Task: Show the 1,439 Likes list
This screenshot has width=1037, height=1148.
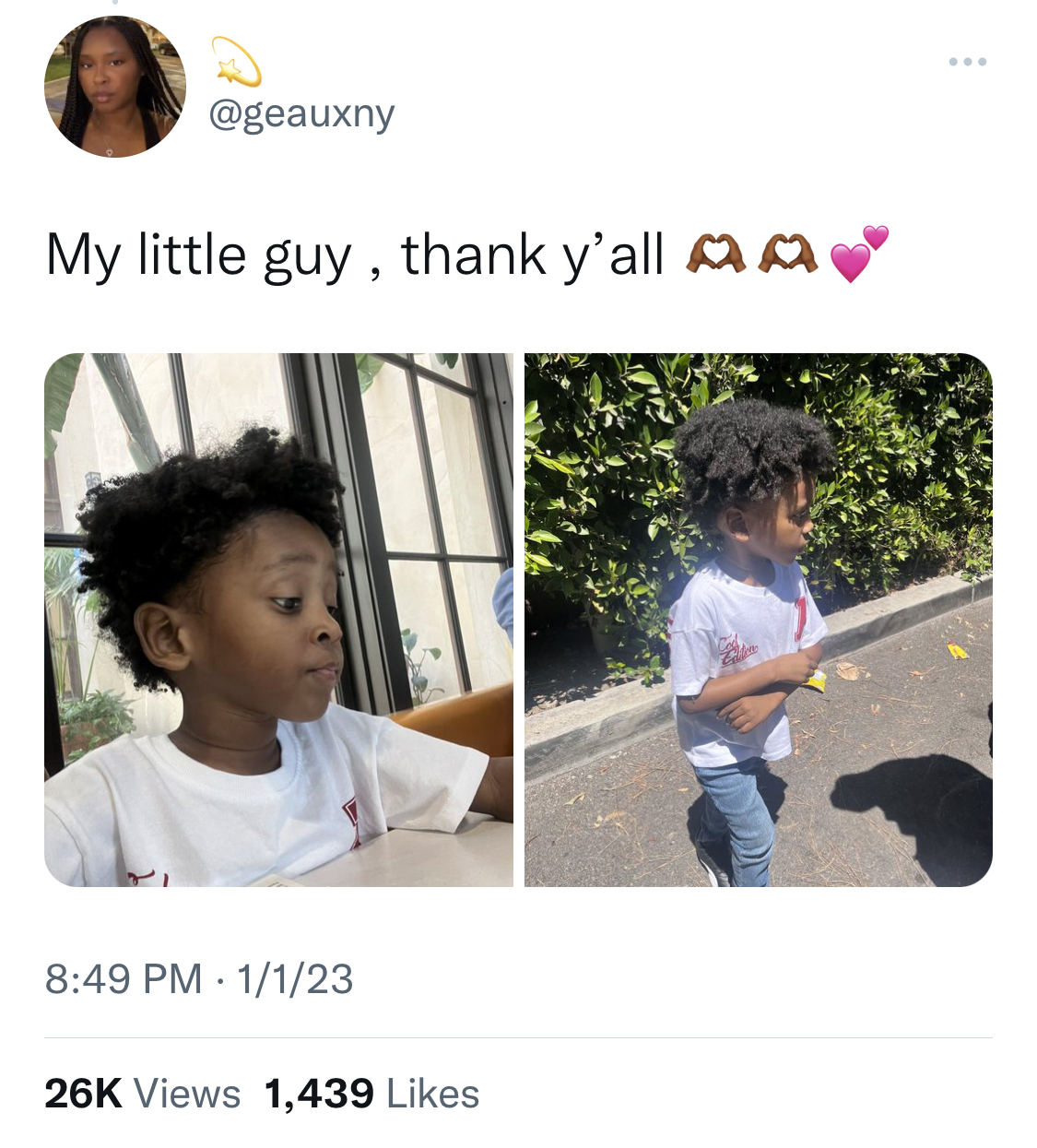Action: click(371, 1094)
